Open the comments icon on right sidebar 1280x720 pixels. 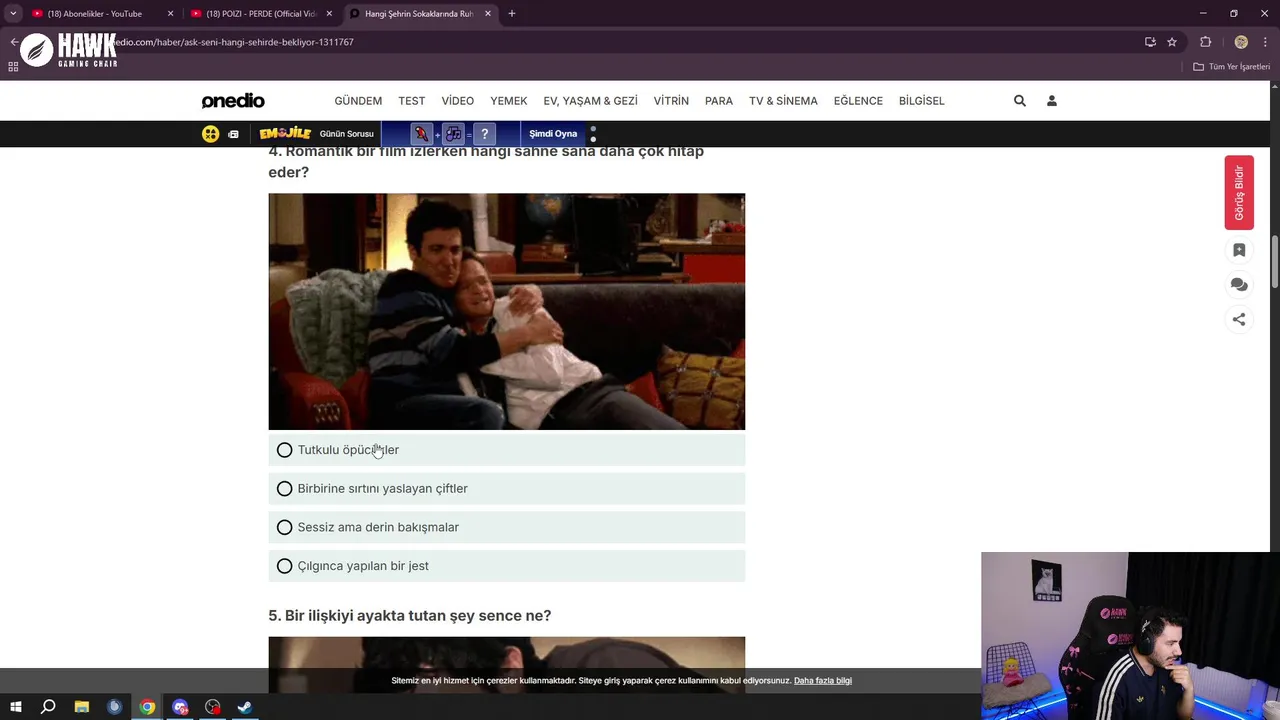(x=1239, y=285)
